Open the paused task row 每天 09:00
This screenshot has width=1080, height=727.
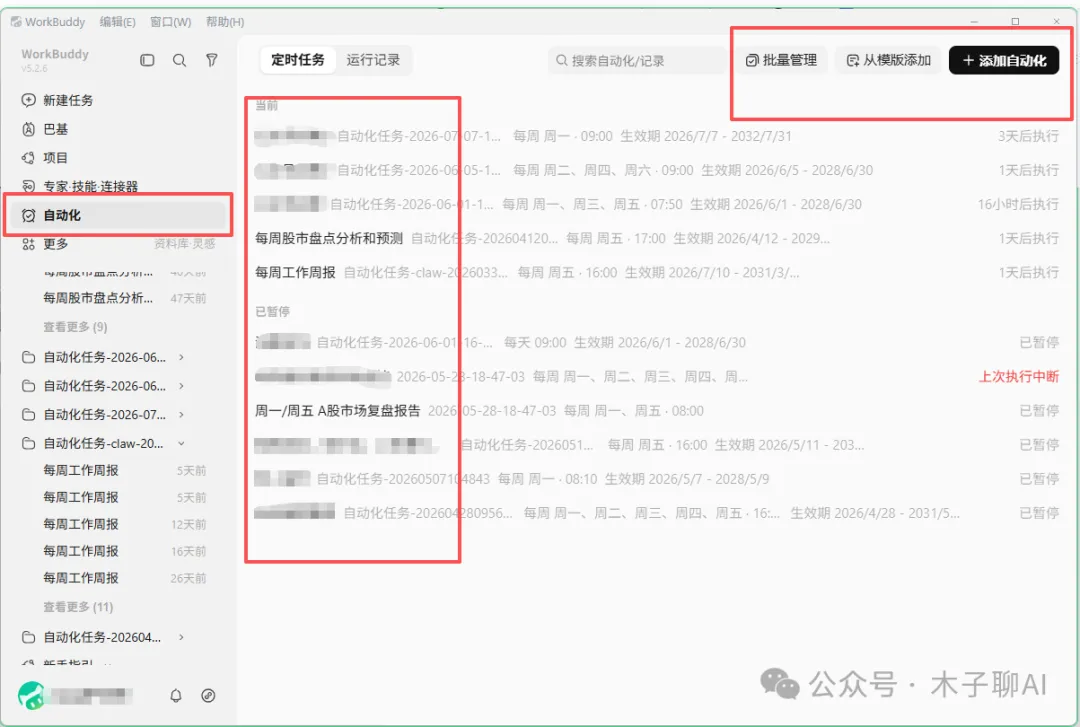coord(657,342)
